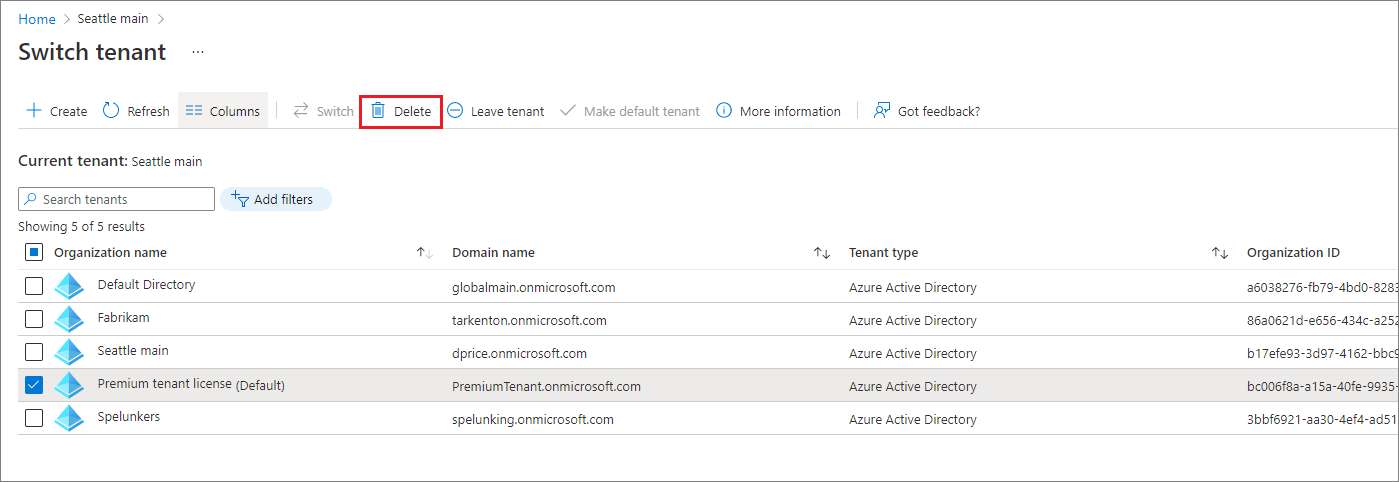This screenshot has height=482, width=1399.
Task: Select the Fabrikam organization name
Action: pos(123,318)
